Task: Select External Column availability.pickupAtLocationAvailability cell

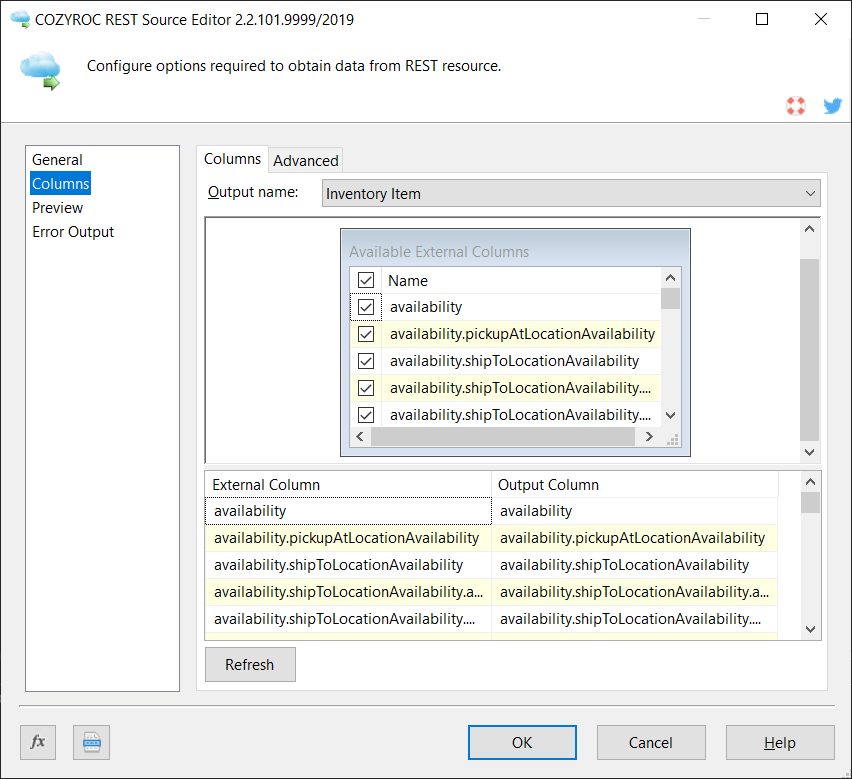Action: pos(348,538)
